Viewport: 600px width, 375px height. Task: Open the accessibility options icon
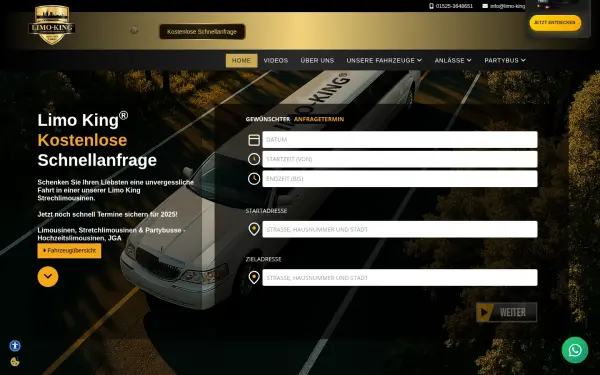click(15, 346)
